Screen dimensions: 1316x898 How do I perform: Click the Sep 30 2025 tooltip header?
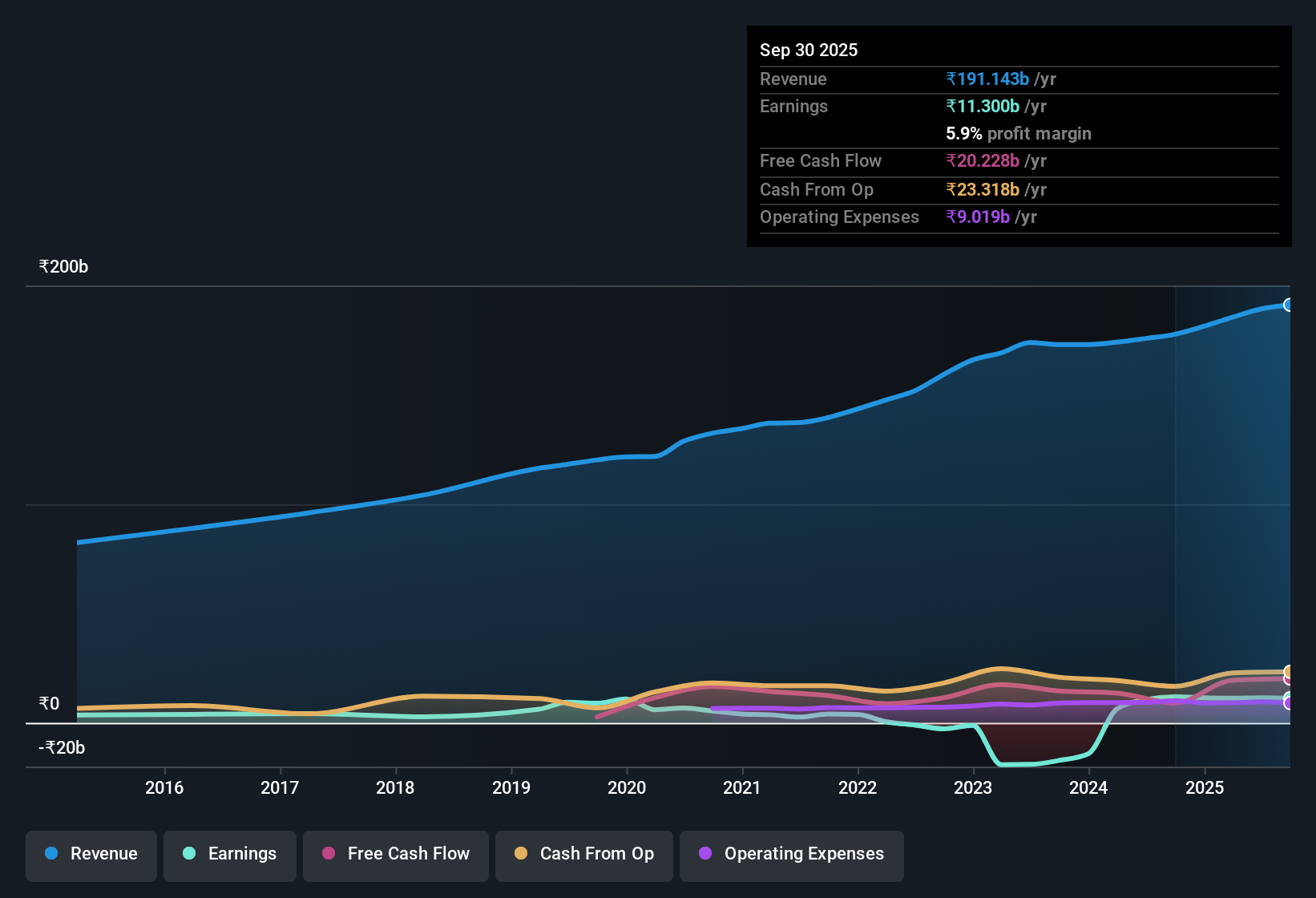pyautogui.click(x=809, y=50)
